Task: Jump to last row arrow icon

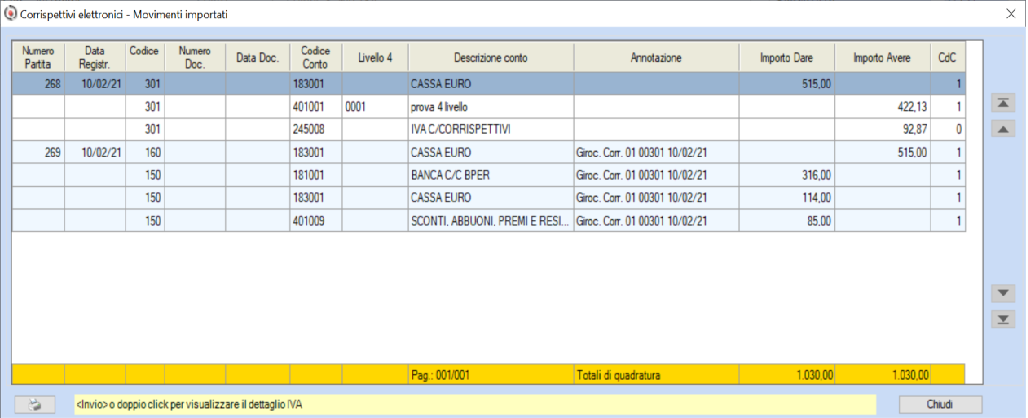Action: pos(1002,319)
